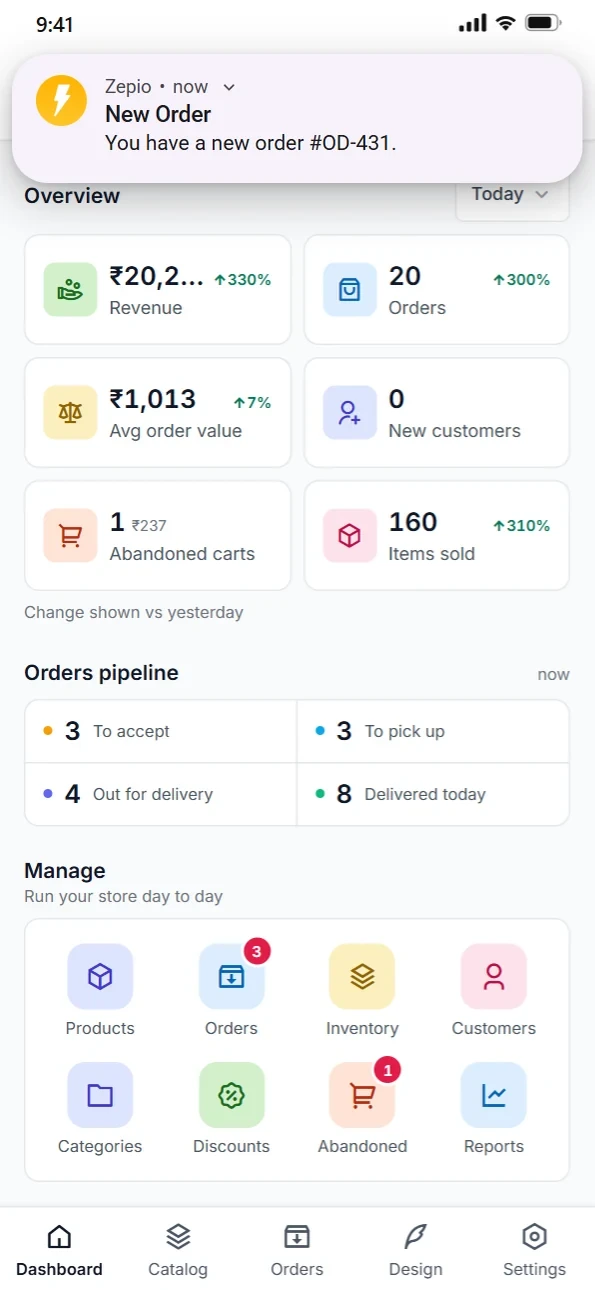Open the Reports chart icon
Viewport: 595px width, 1290px height.
point(493,1095)
